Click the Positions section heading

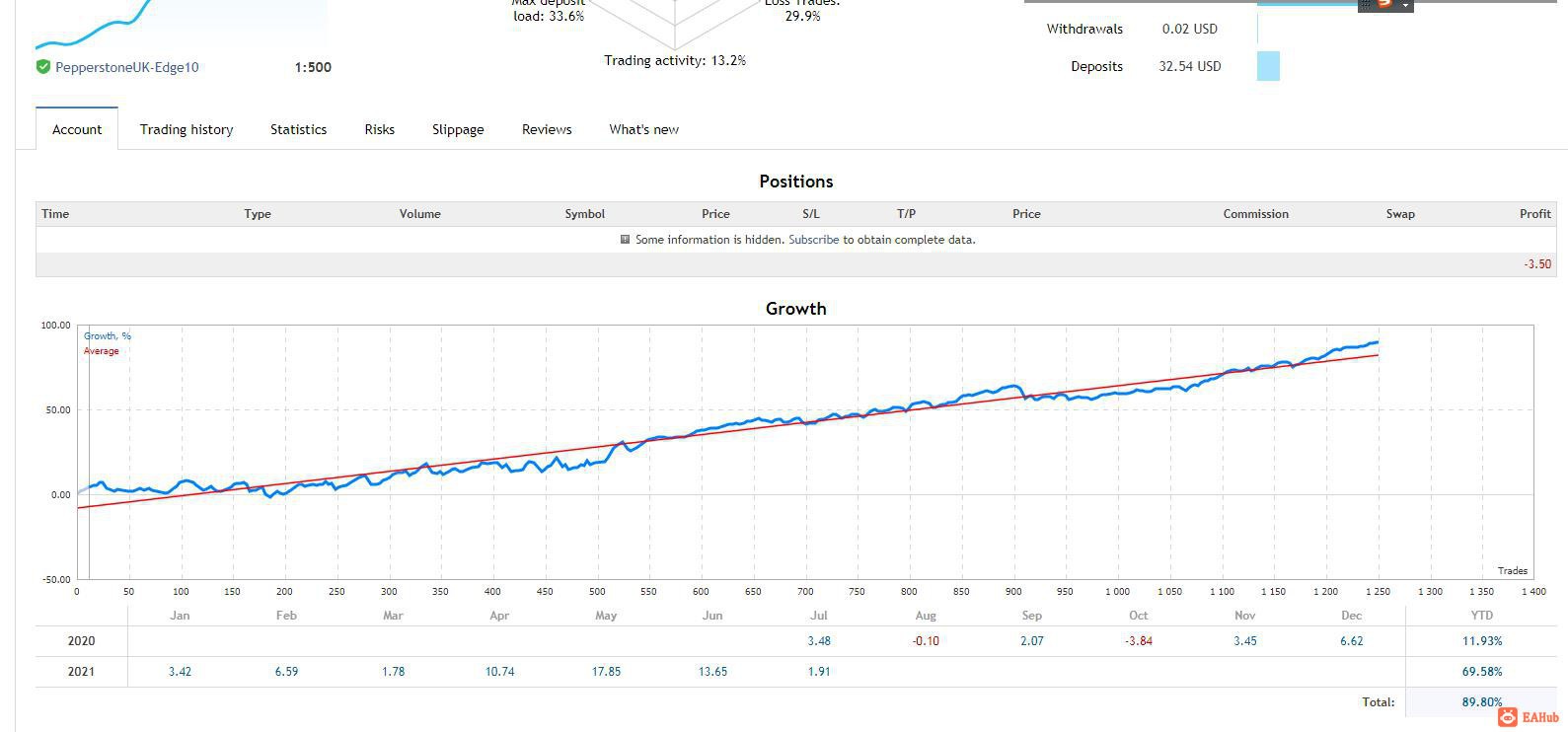click(796, 182)
